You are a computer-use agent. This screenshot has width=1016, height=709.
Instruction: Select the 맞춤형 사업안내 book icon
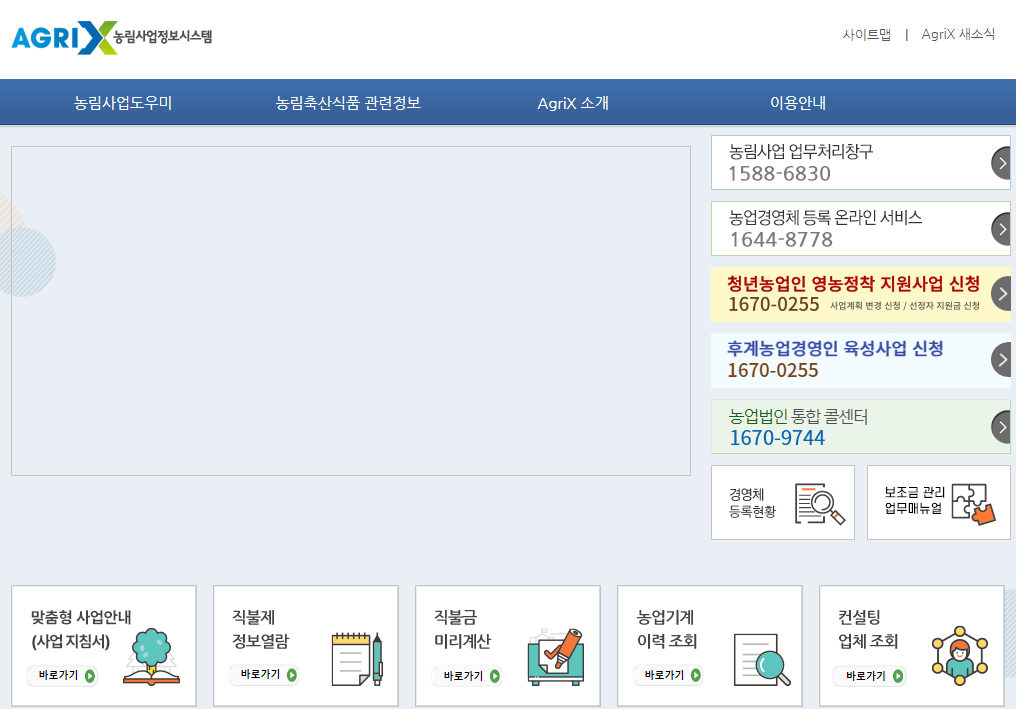point(154,655)
